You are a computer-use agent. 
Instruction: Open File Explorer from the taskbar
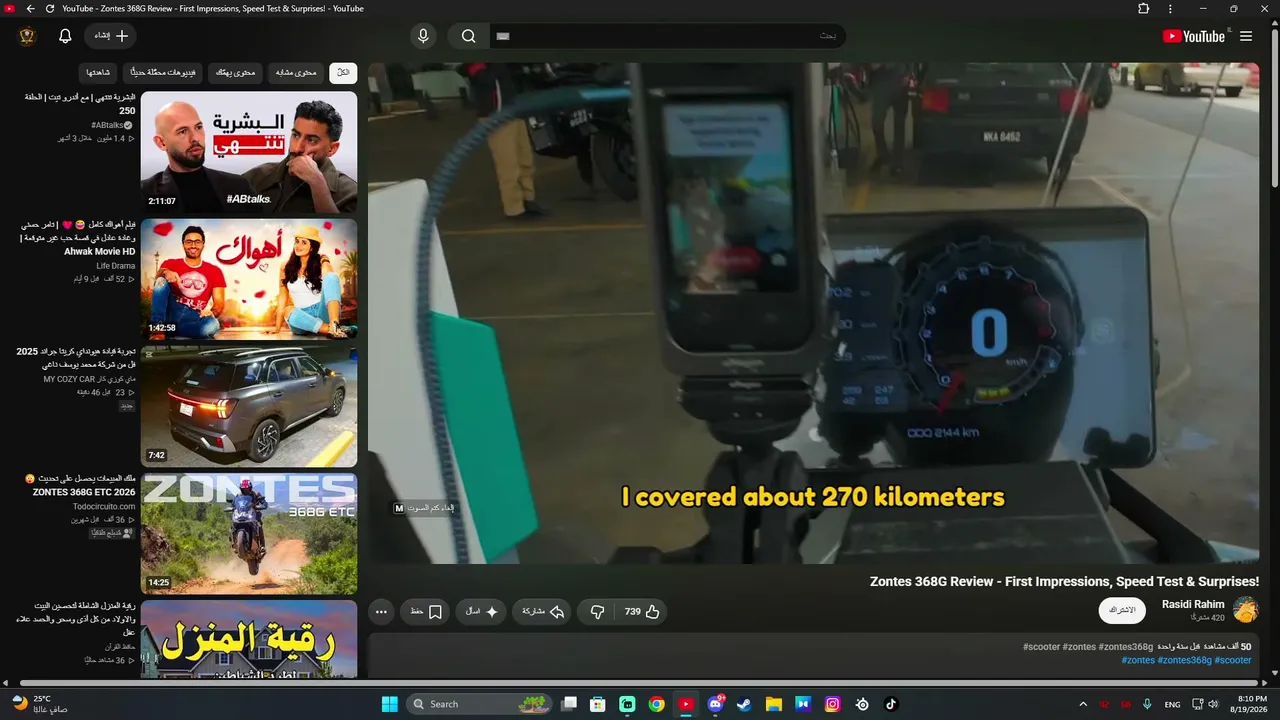[774, 704]
